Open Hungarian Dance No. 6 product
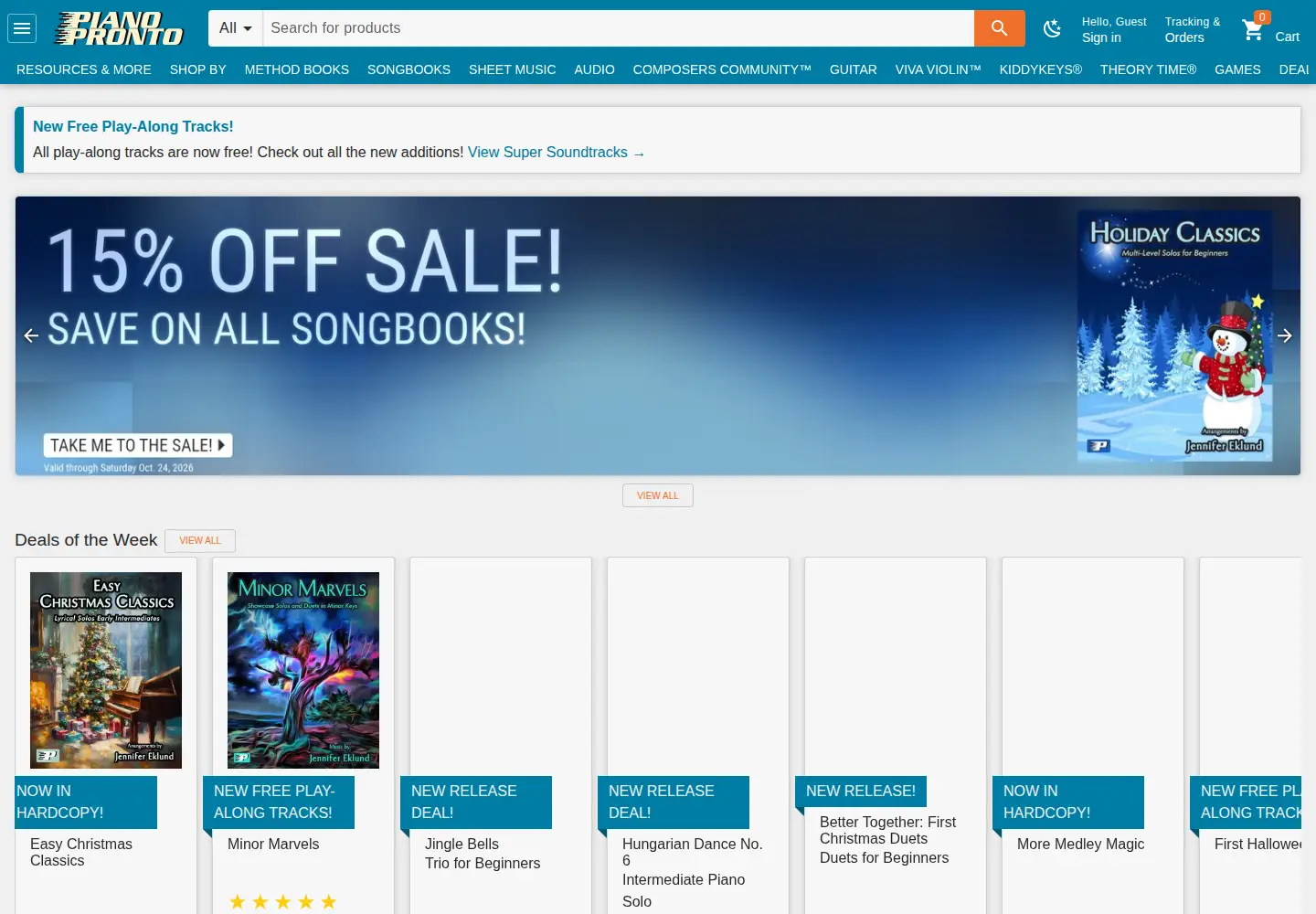Viewport: 1316px width, 914px height. [693, 852]
